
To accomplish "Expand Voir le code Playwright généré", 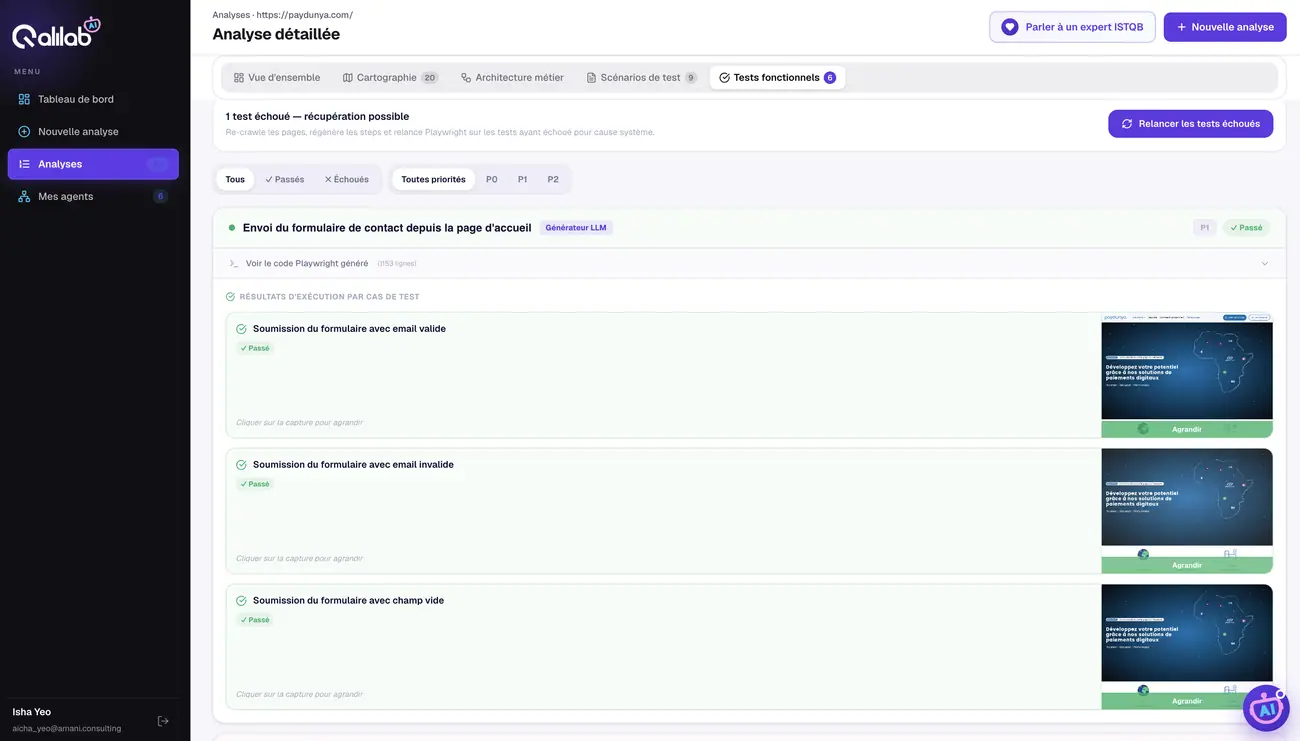I will coord(306,264).
